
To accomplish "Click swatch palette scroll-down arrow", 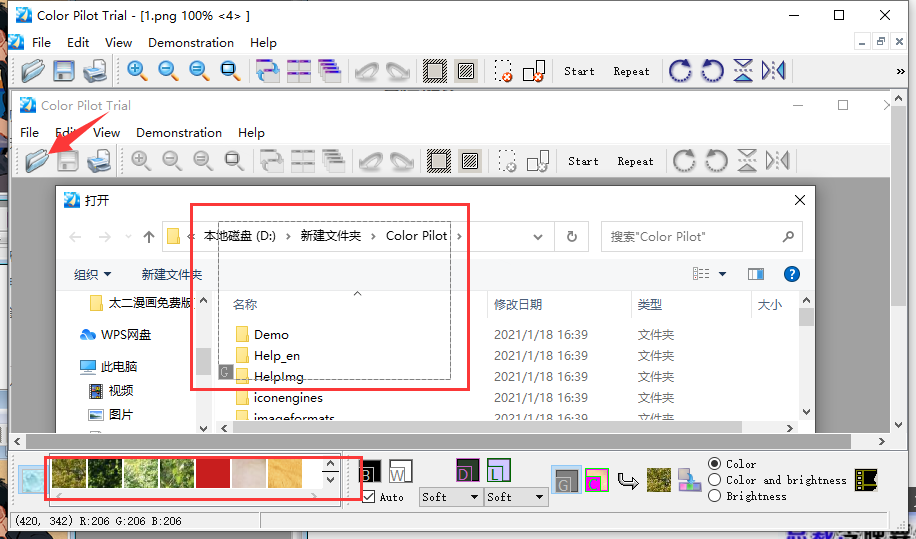I will pyautogui.click(x=331, y=480).
